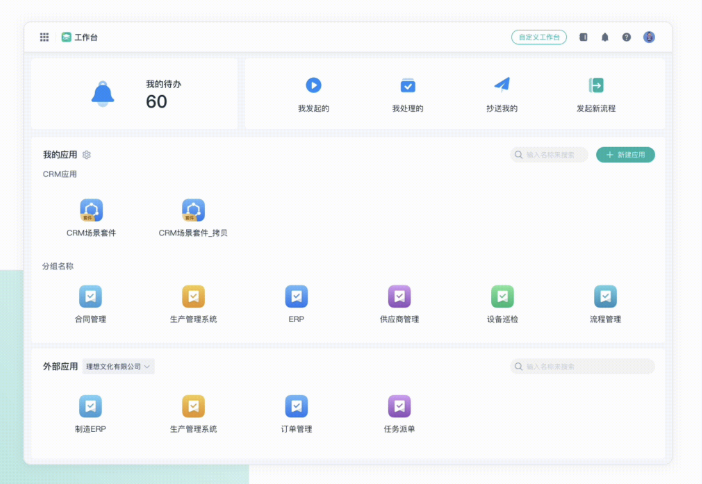Open 发起新流程 arrow icon
The height and width of the screenshot is (484, 702).
click(x=596, y=85)
